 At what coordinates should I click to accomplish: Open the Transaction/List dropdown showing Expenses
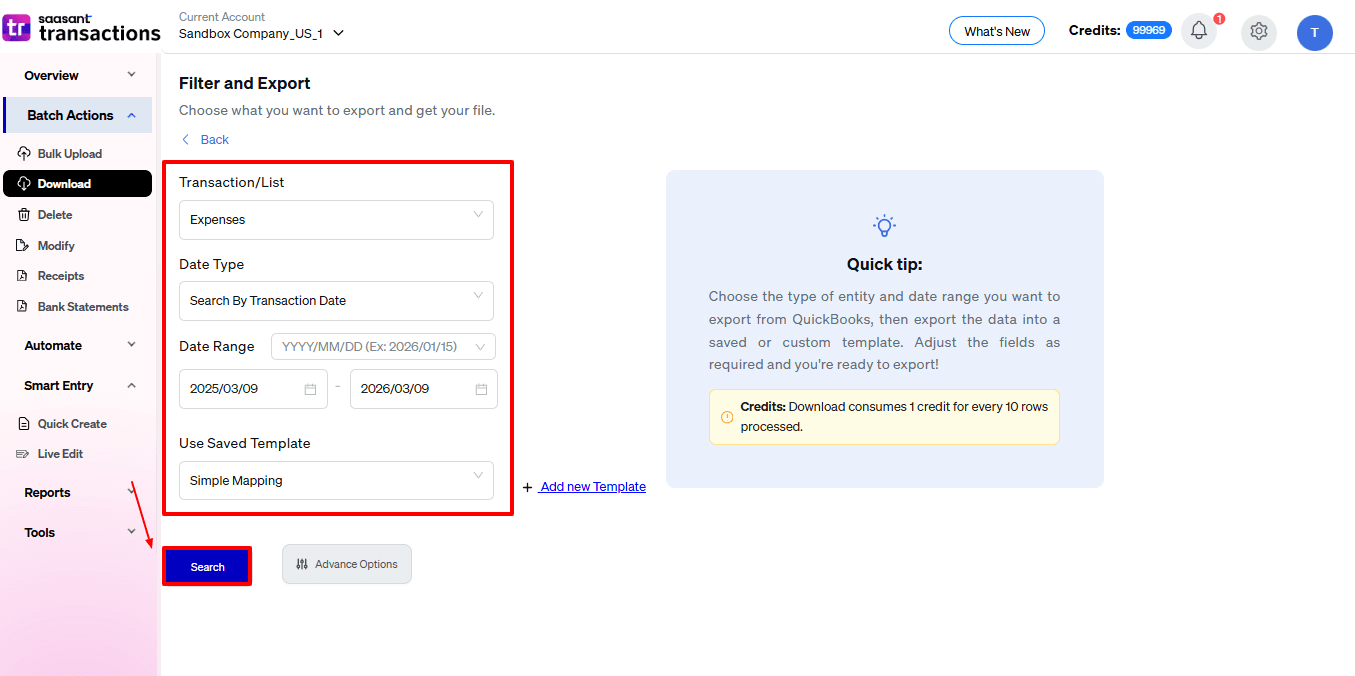(336, 220)
